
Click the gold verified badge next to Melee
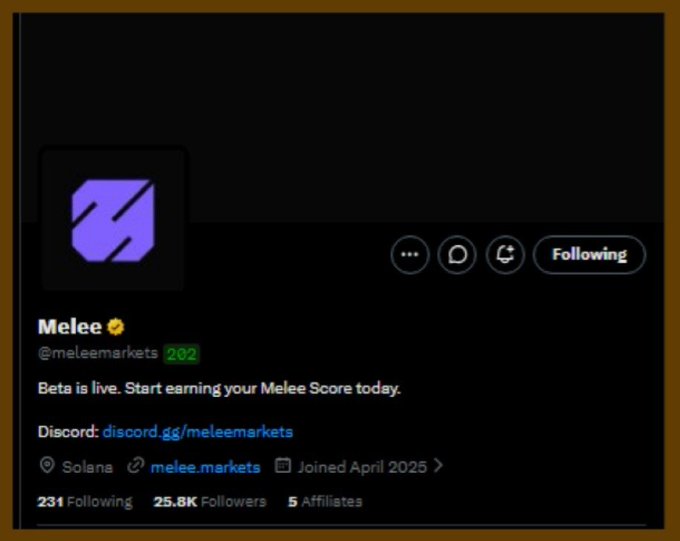tap(115, 327)
